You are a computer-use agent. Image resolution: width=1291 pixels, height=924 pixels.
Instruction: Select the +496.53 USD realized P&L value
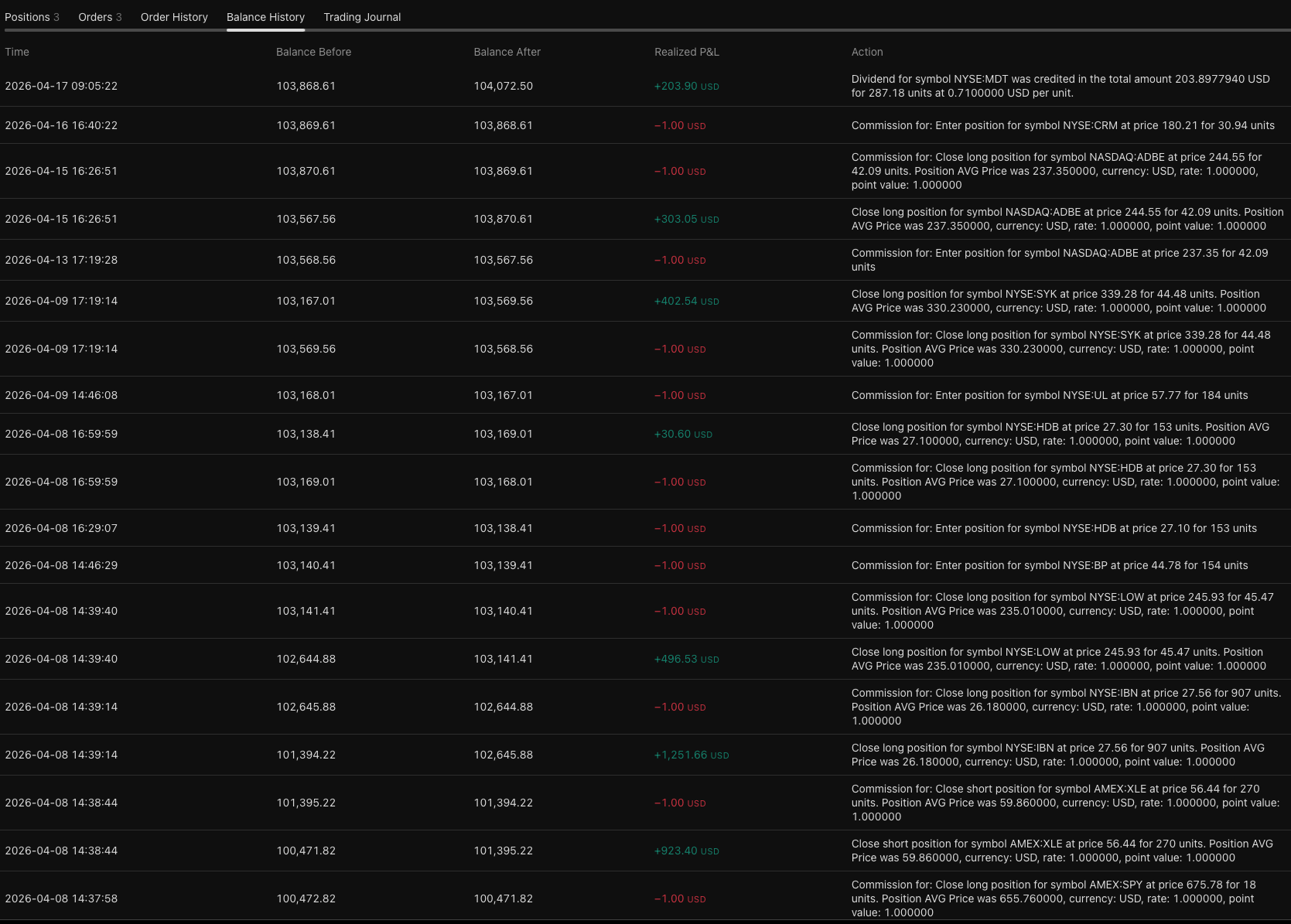687,659
